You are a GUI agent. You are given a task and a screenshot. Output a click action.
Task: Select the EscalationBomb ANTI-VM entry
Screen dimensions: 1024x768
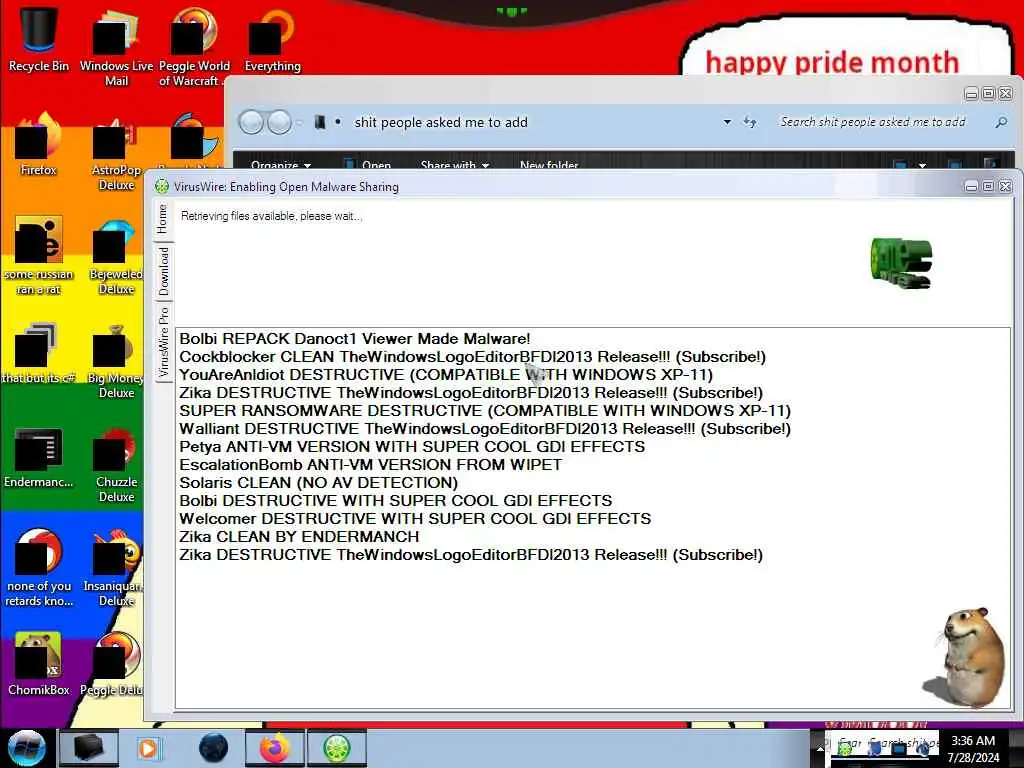tap(370, 465)
